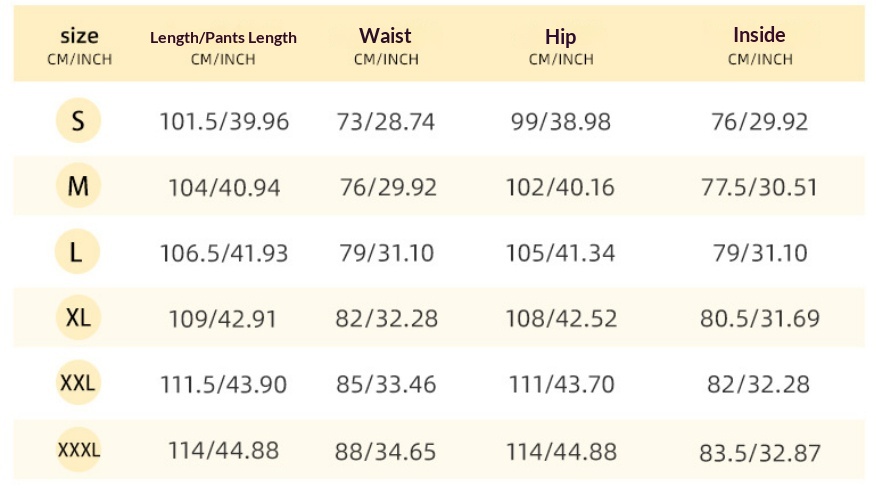The height and width of the screenshot is (494, 876).
Task: Select the Waist column header
Action: [x=385, y=45]
